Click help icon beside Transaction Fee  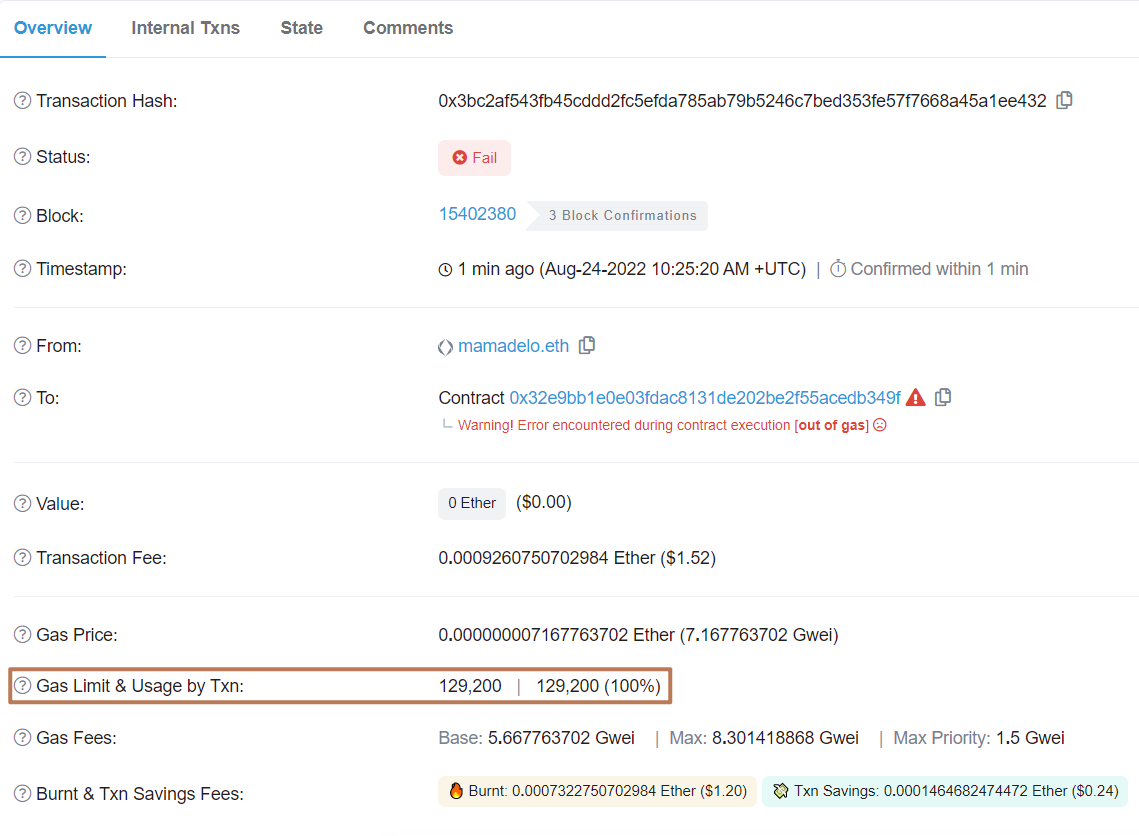tap(22, 558)
